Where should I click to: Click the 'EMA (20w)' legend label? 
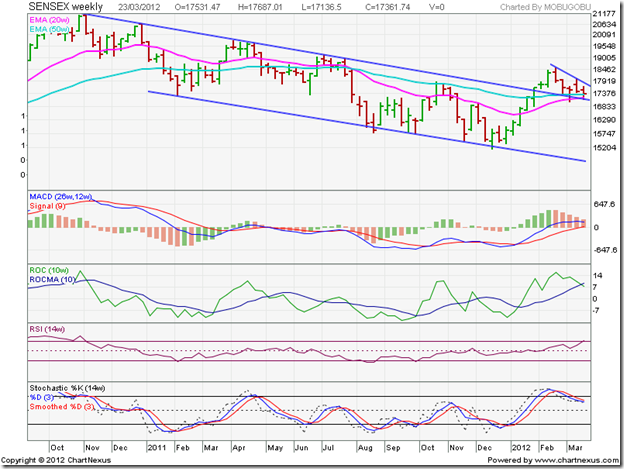tap(49, 20)
